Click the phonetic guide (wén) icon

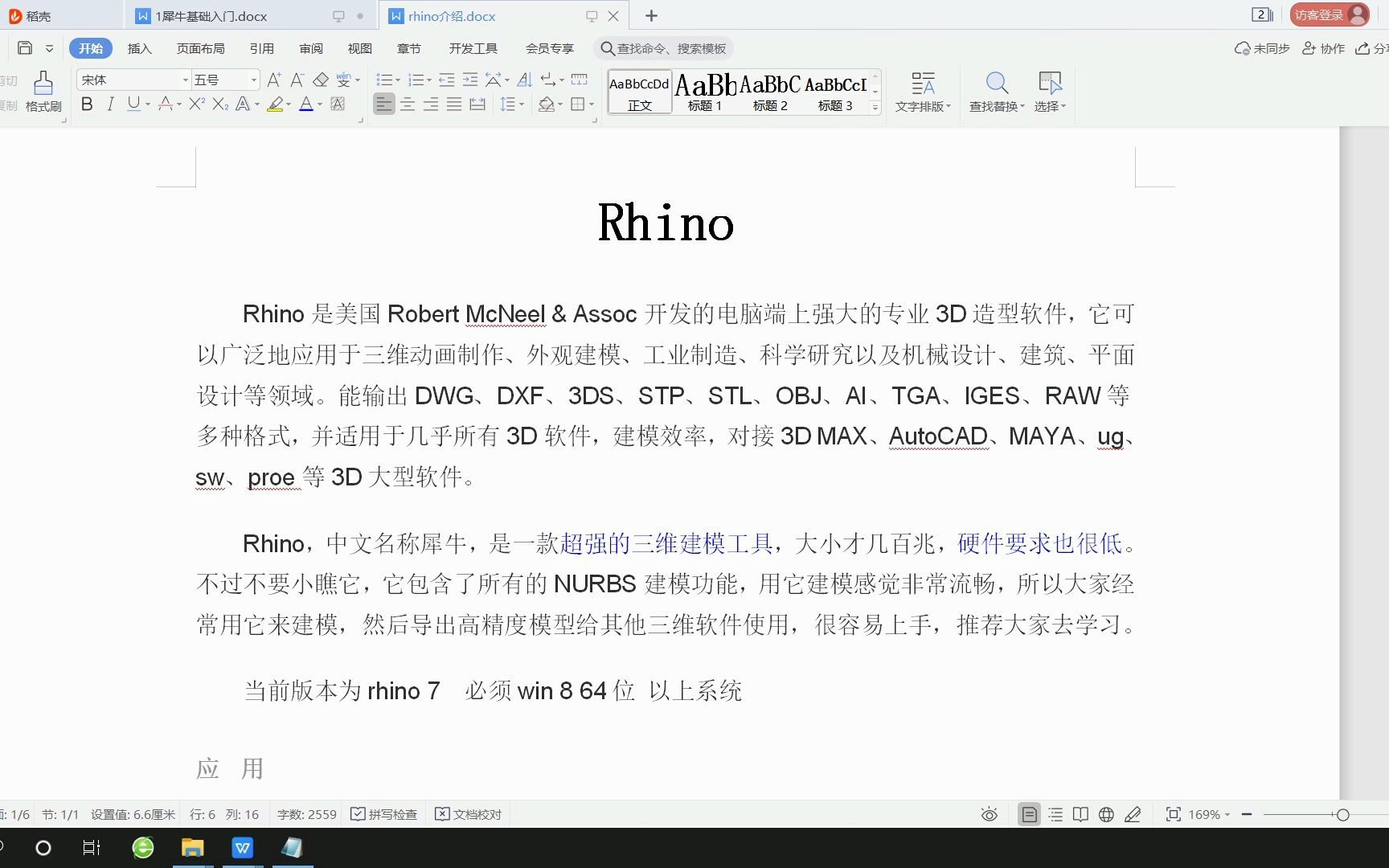pyautogui.click(x=344, y=80)
